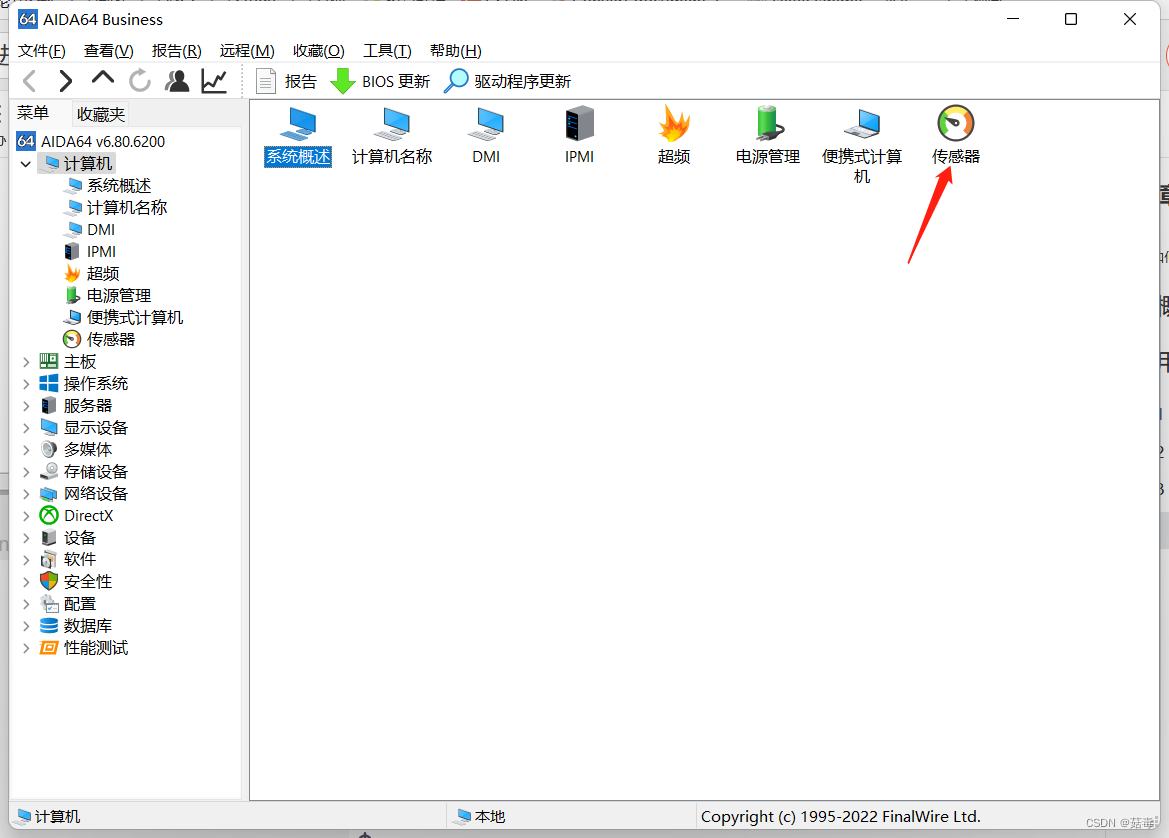Select AIDA64 v6.80.6200 root tree item
This screenshot has height=838, width=1169.
coord(91,142)
